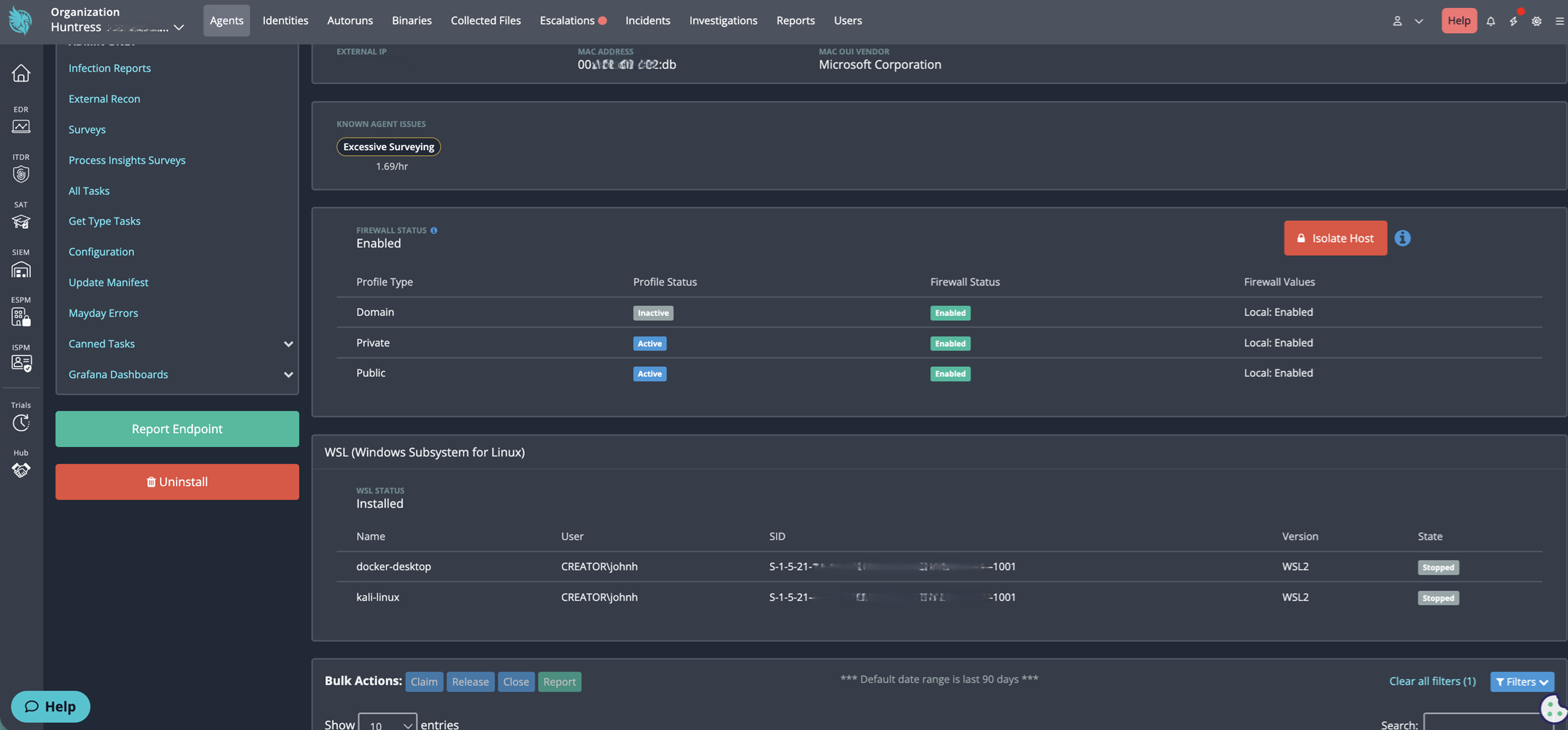Open the All Tasks link
1568x730 pixels.
89,190
